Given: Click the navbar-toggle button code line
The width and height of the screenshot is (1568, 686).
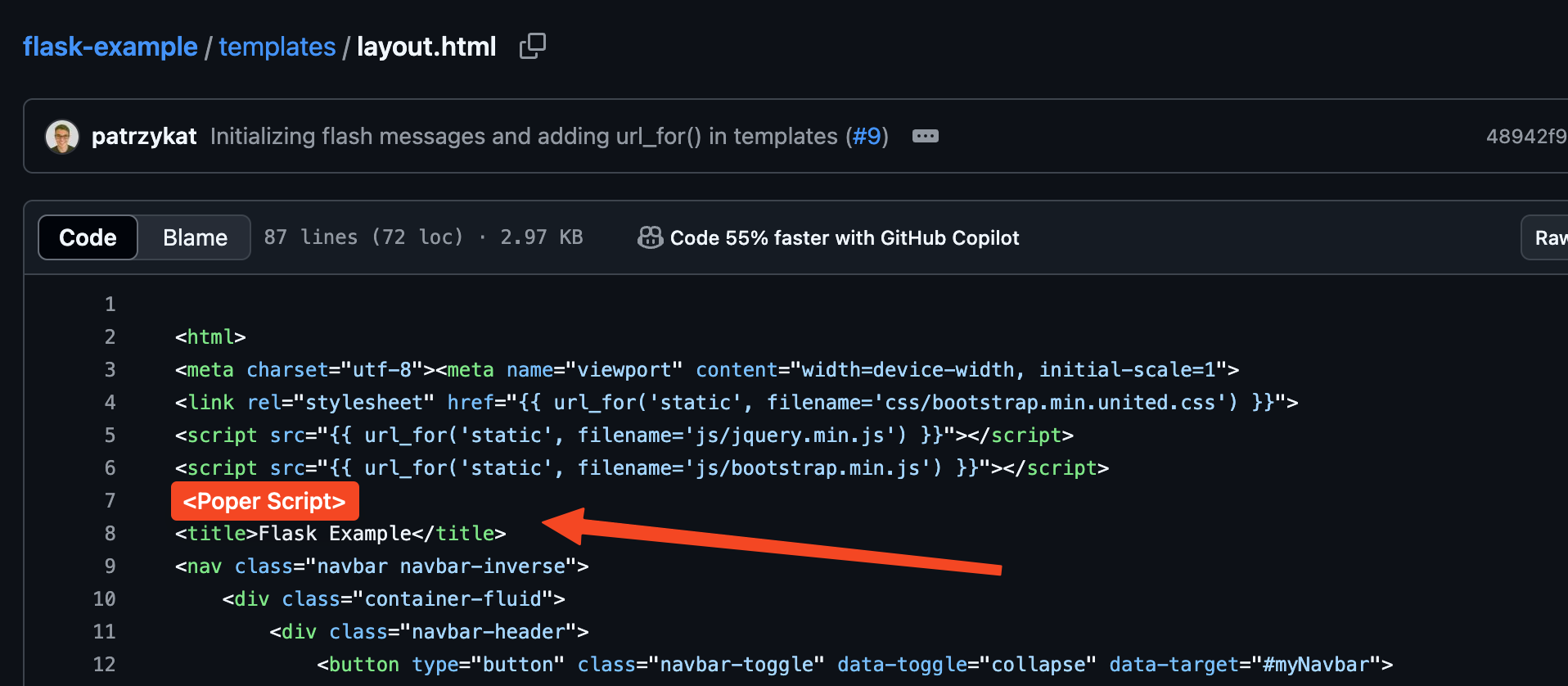Looking at the screenshot, I should click(x=855, y=665).
